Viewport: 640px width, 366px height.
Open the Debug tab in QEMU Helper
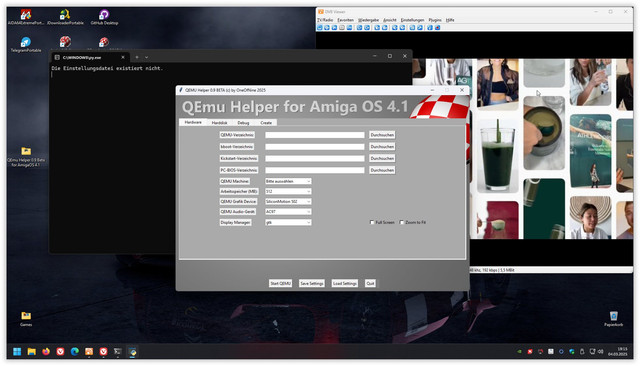point(243,123)
